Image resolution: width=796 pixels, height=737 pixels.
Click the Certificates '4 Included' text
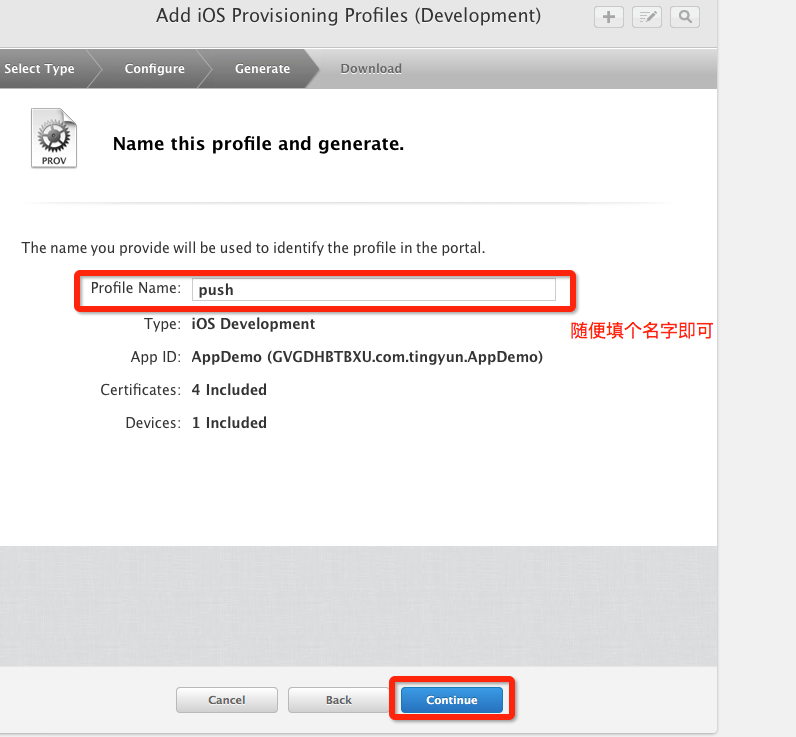[229, 390]
